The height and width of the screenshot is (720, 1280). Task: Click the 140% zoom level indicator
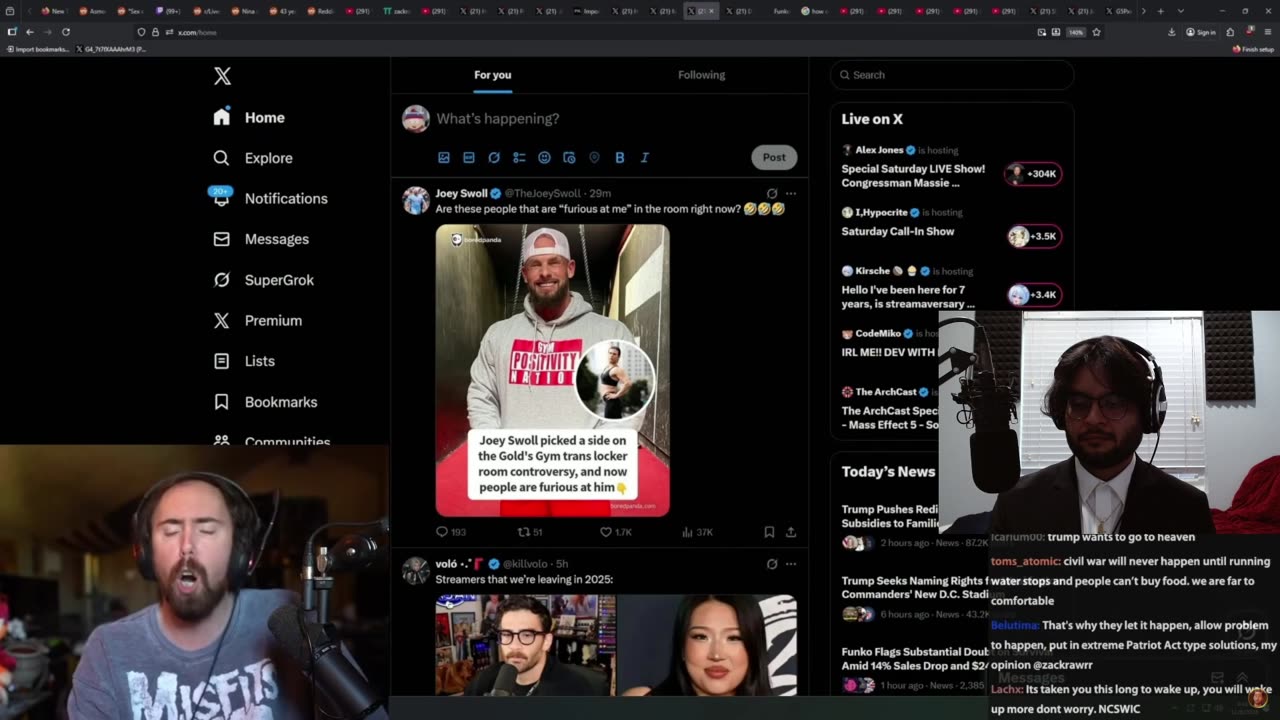click(x=1076, y=32)
